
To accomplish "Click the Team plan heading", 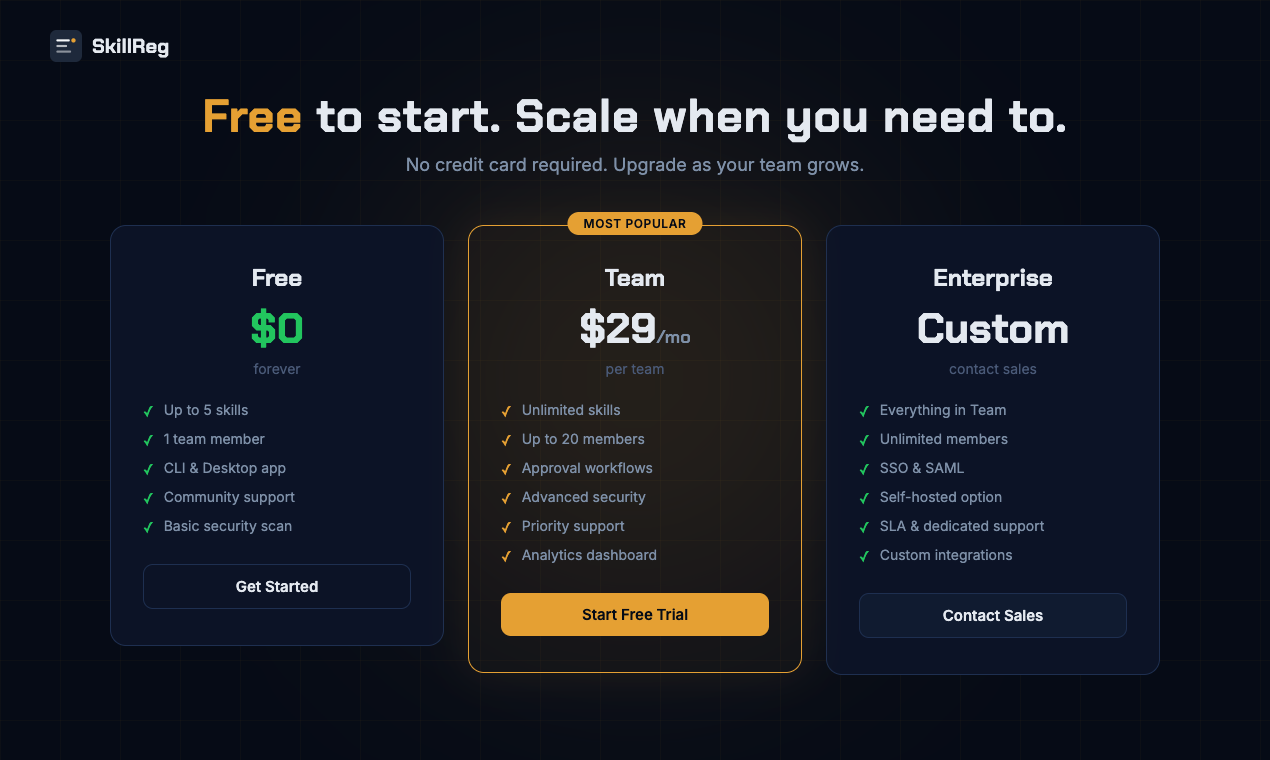I will coord(634,278).
